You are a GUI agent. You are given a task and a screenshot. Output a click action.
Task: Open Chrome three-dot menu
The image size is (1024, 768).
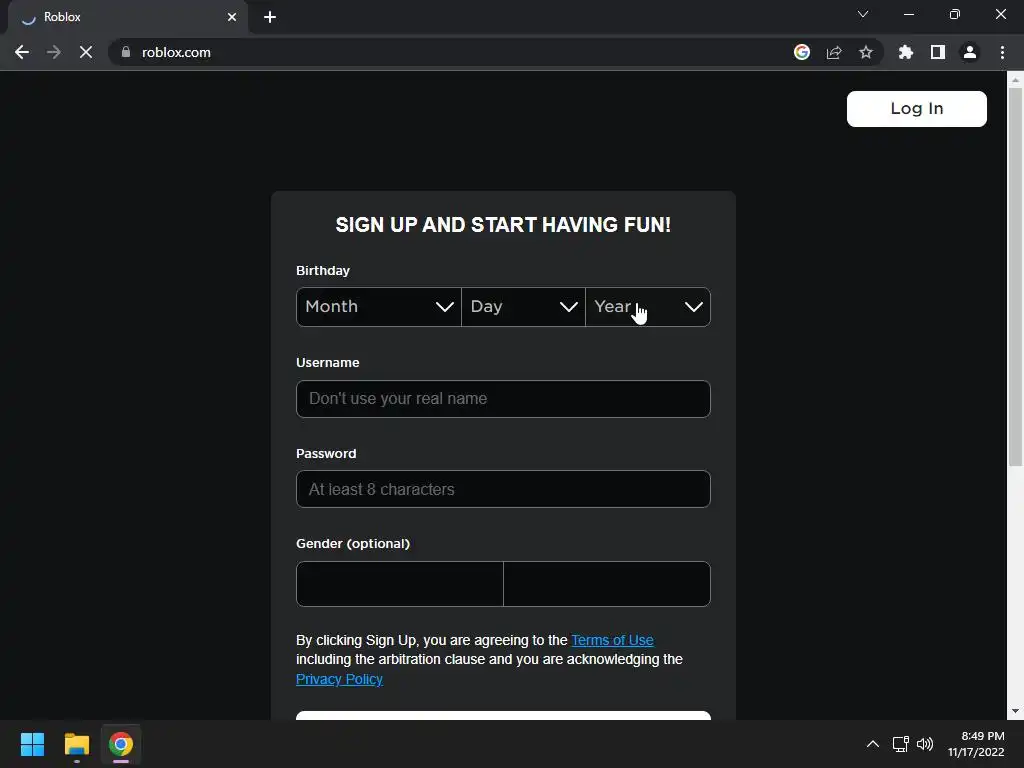[1002, 52]
